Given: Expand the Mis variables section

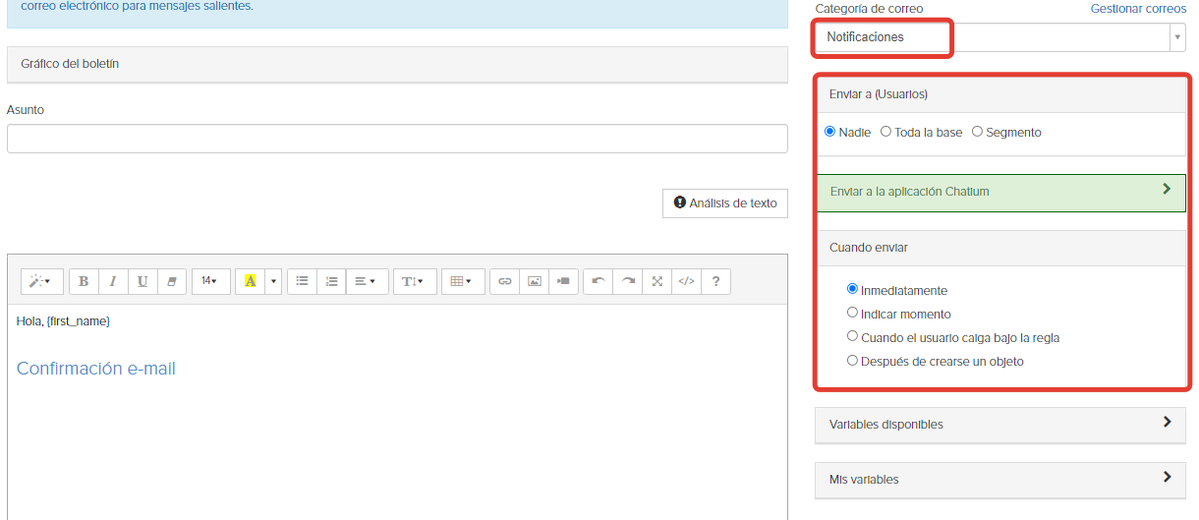Looking at the screenshot, I should [x=1000, y=480].
